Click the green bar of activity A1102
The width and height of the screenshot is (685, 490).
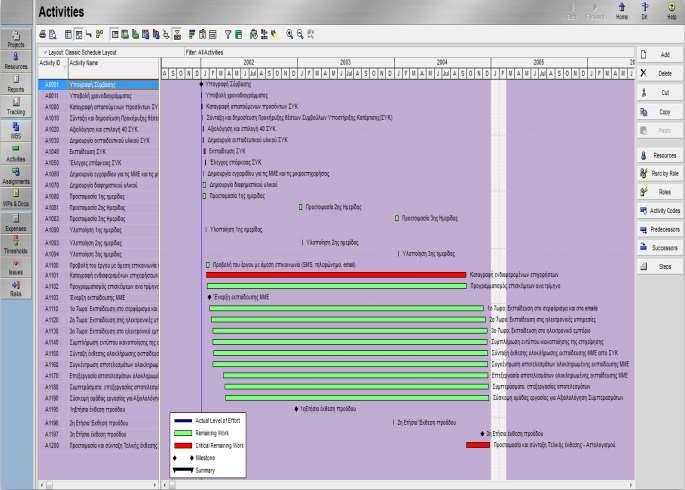[x=337, y=286]
